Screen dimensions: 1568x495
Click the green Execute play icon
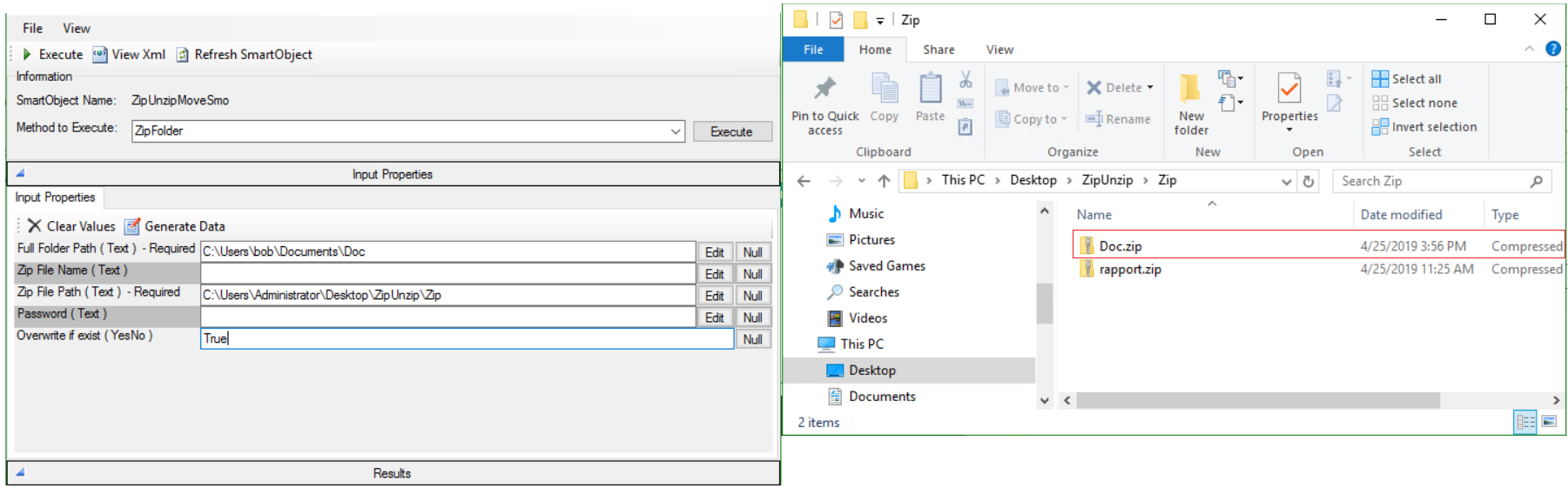[27, 54]
